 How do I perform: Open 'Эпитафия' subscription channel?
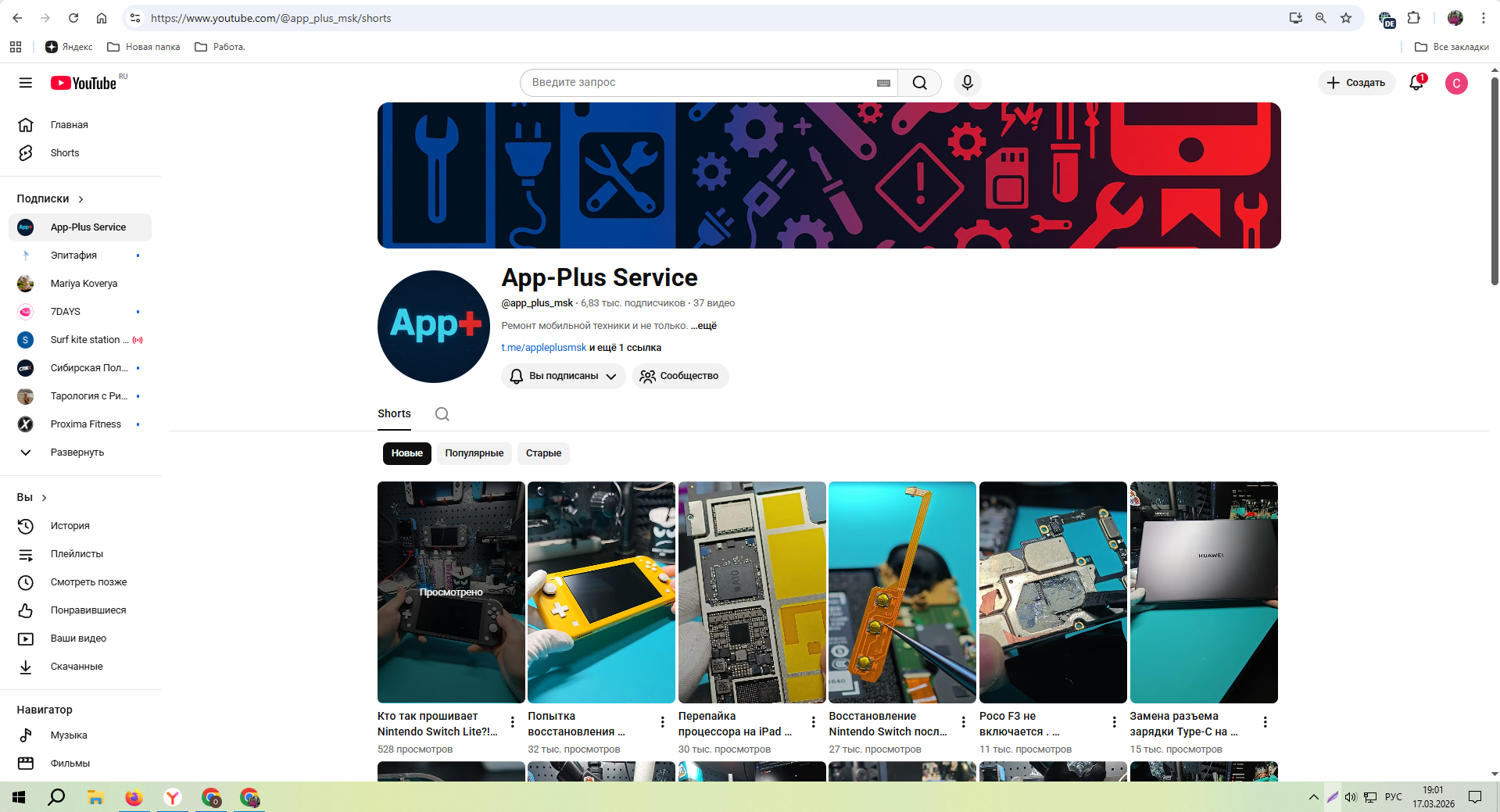pos(81,256)
